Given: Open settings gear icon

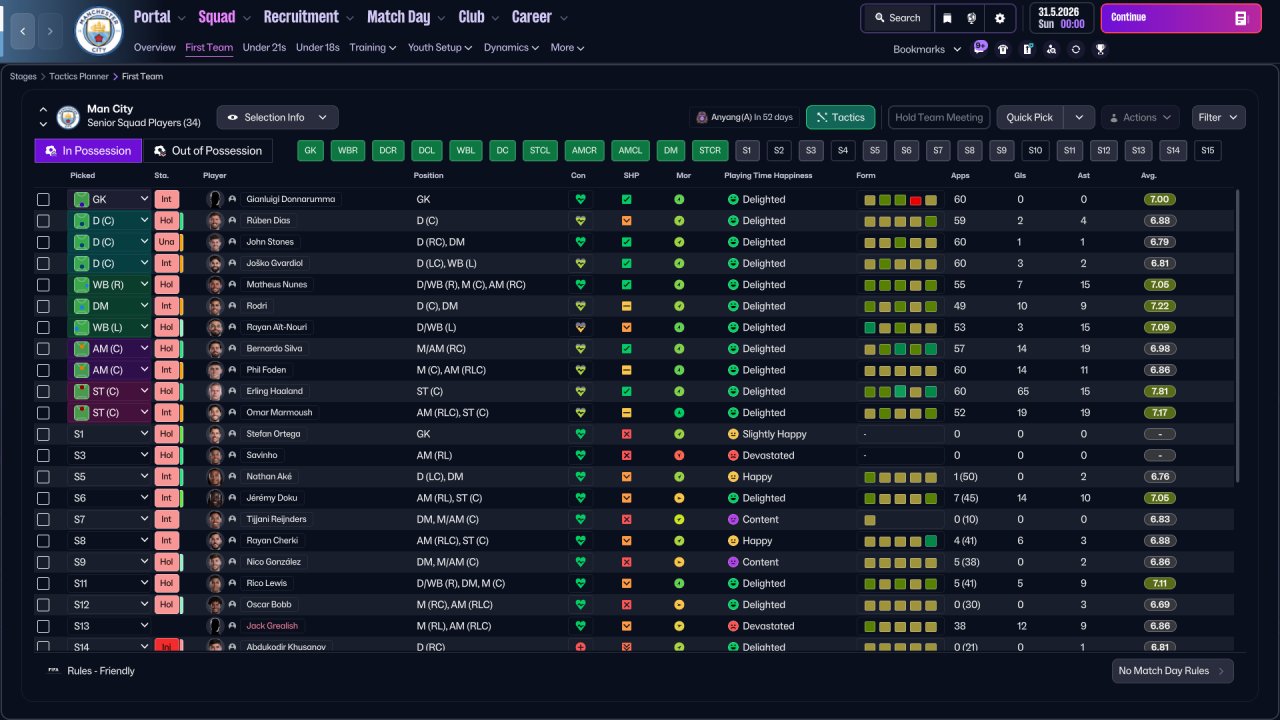Looking at the screenshot, I should tap(999, 18).
